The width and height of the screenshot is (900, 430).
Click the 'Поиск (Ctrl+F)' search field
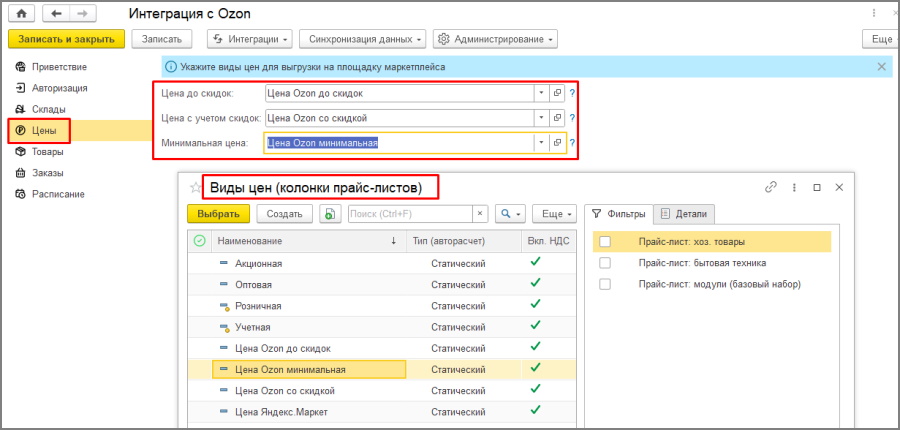pos(410,214)
